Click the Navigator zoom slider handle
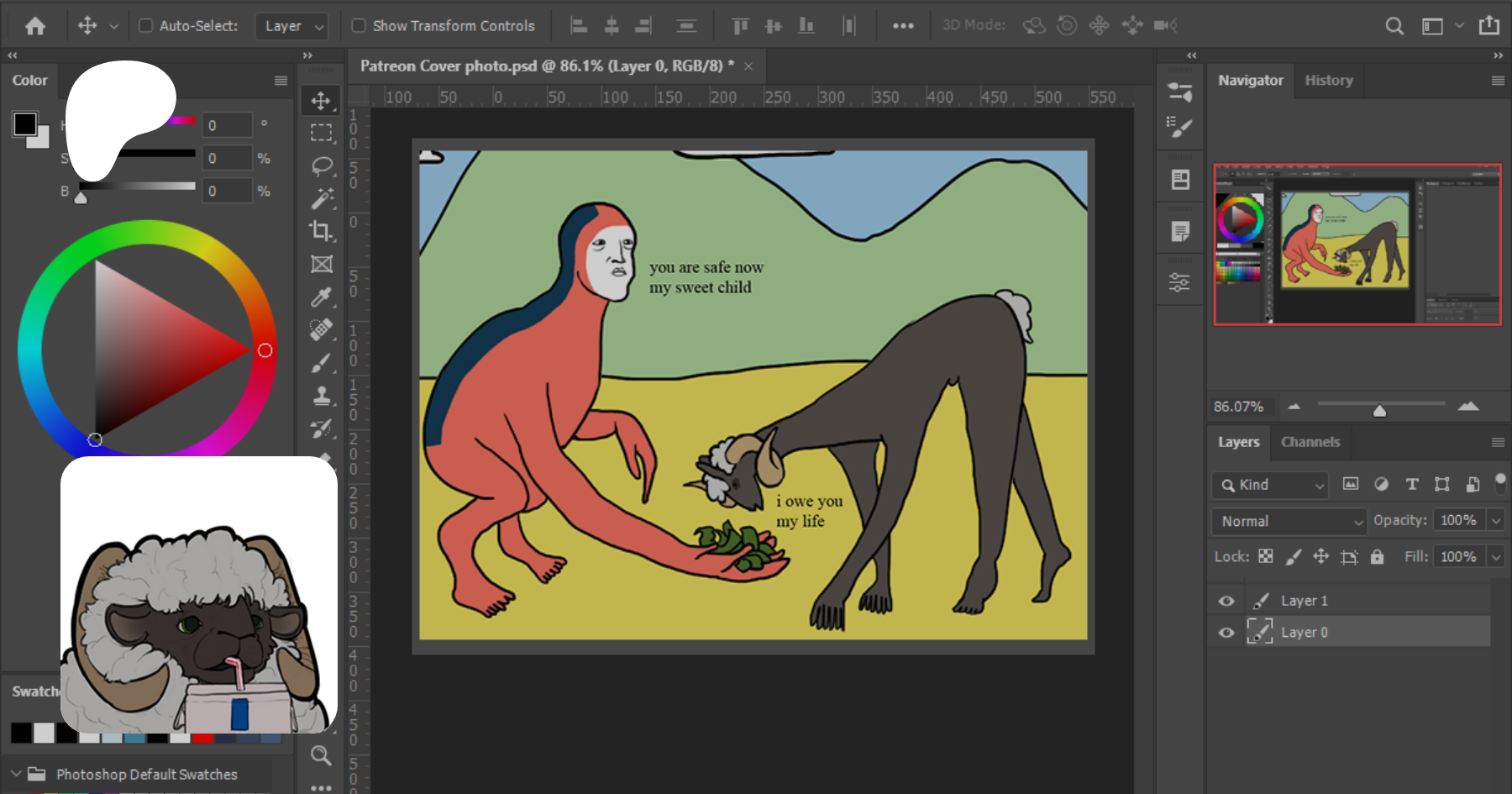1512x794 pixels. [1379, 410]
